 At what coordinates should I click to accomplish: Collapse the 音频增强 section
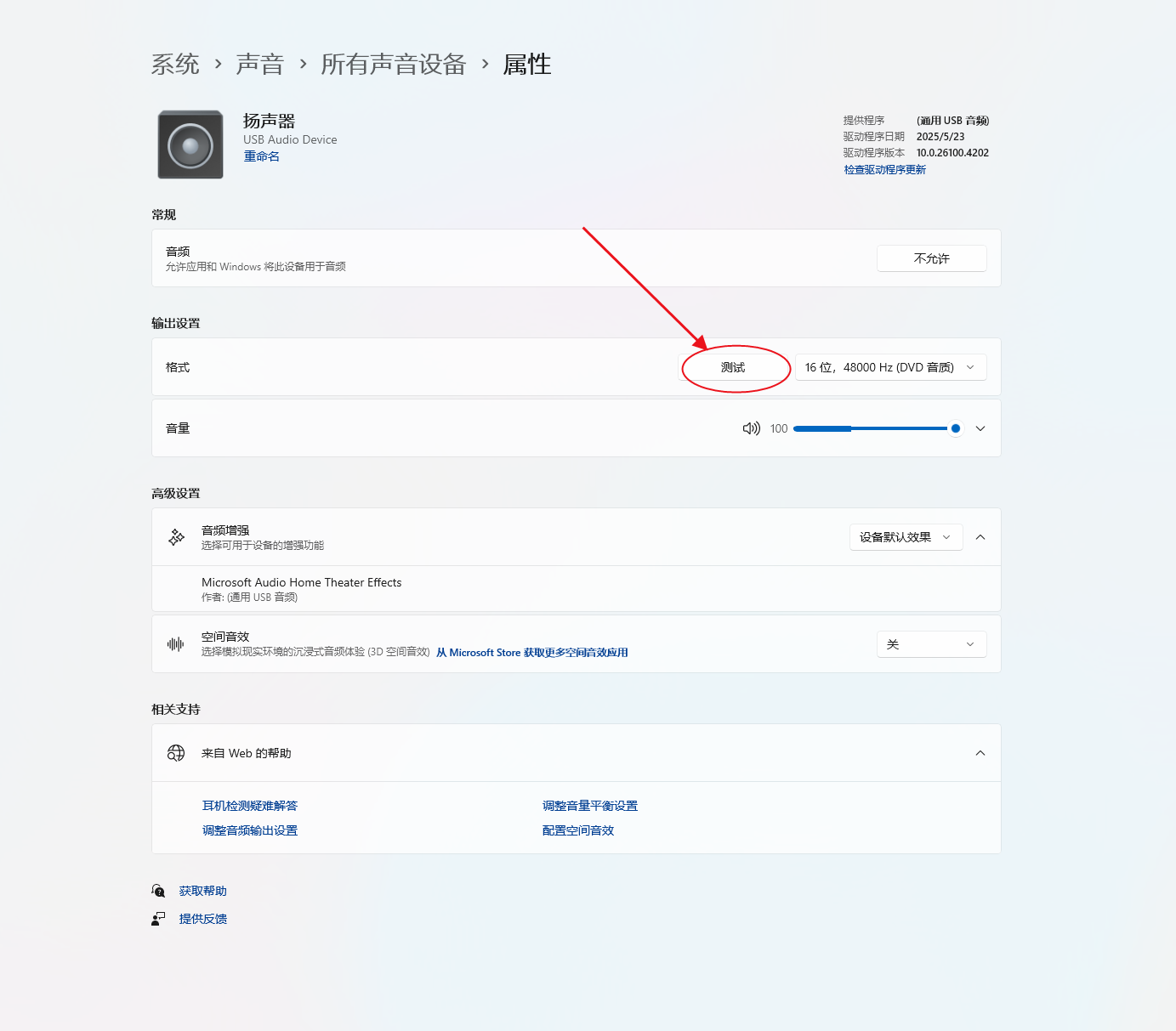(x=980, y=536)
